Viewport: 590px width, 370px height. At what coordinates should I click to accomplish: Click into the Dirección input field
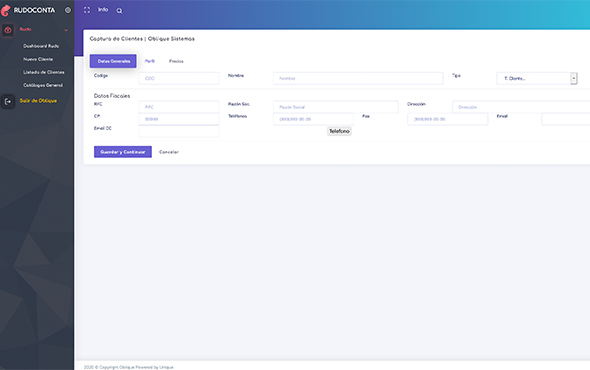(x=521, y=107)
